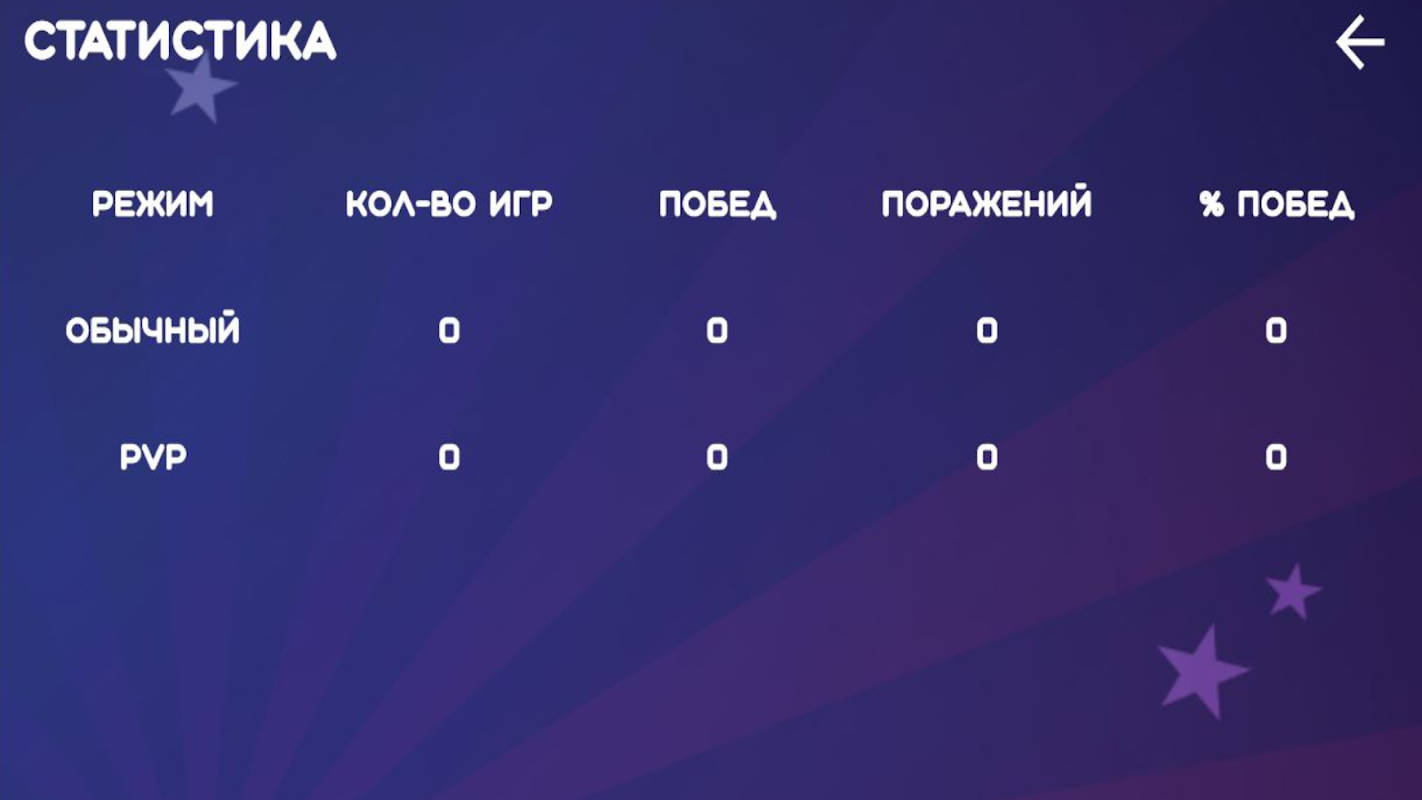Click losses value in ОБЫЧНЫЙ row
Image resolution: width=1422 pixels, height=800 pixels.
(987, 331)
